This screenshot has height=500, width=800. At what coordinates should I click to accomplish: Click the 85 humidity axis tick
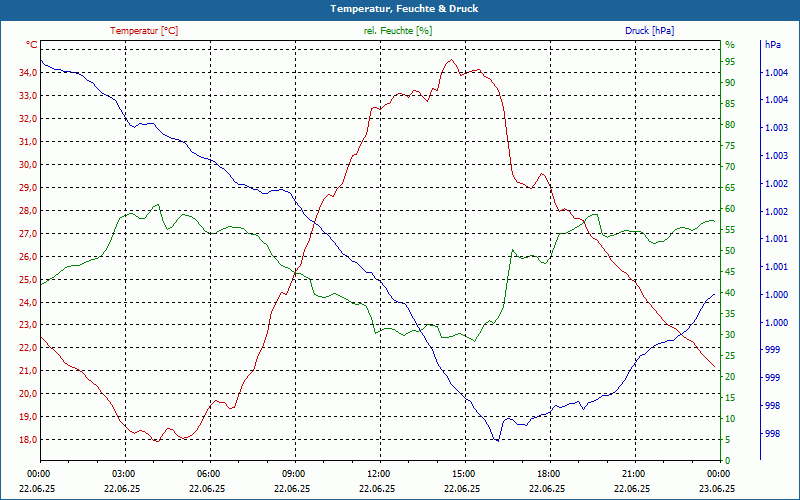pos(730,104)
